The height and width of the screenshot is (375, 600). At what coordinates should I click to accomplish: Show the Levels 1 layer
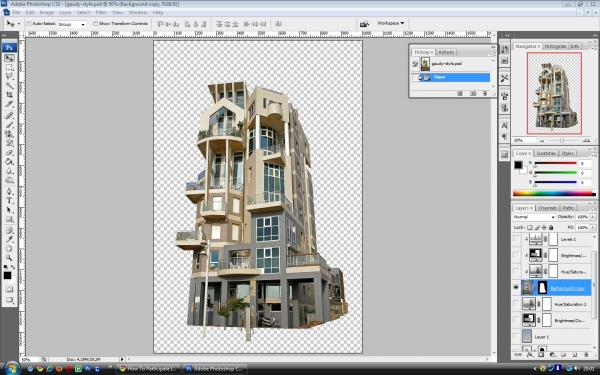pyautogui.click(x=516, y=239)
